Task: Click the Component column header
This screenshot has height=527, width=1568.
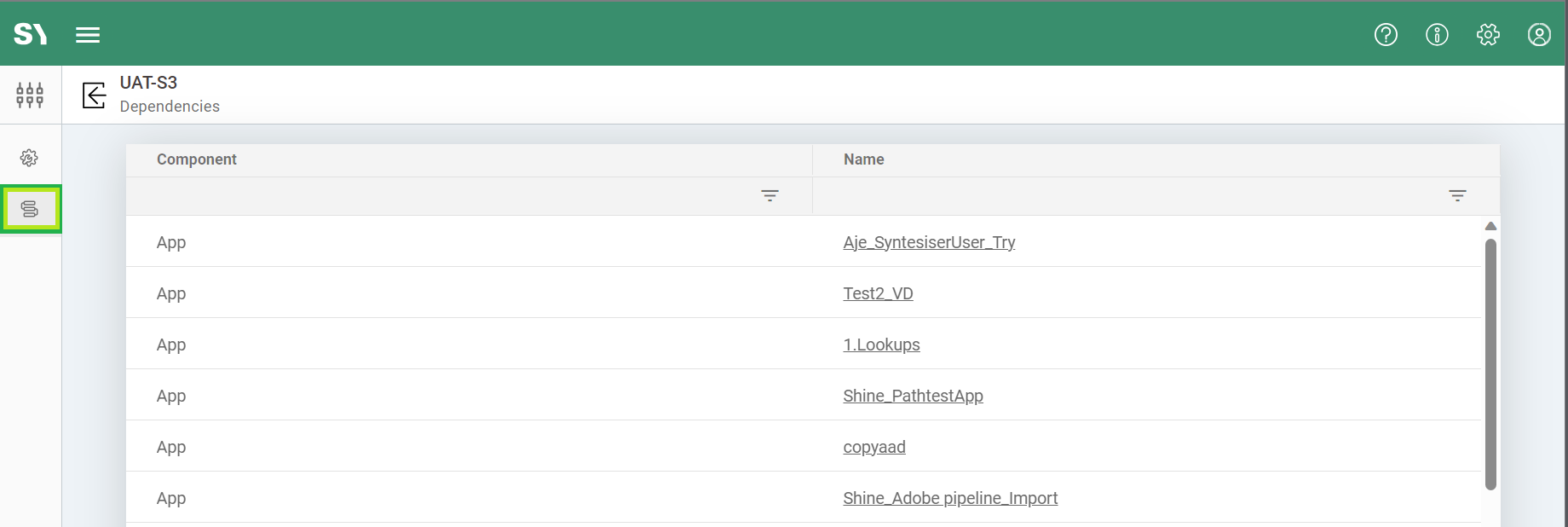Action: coord(197,159)
